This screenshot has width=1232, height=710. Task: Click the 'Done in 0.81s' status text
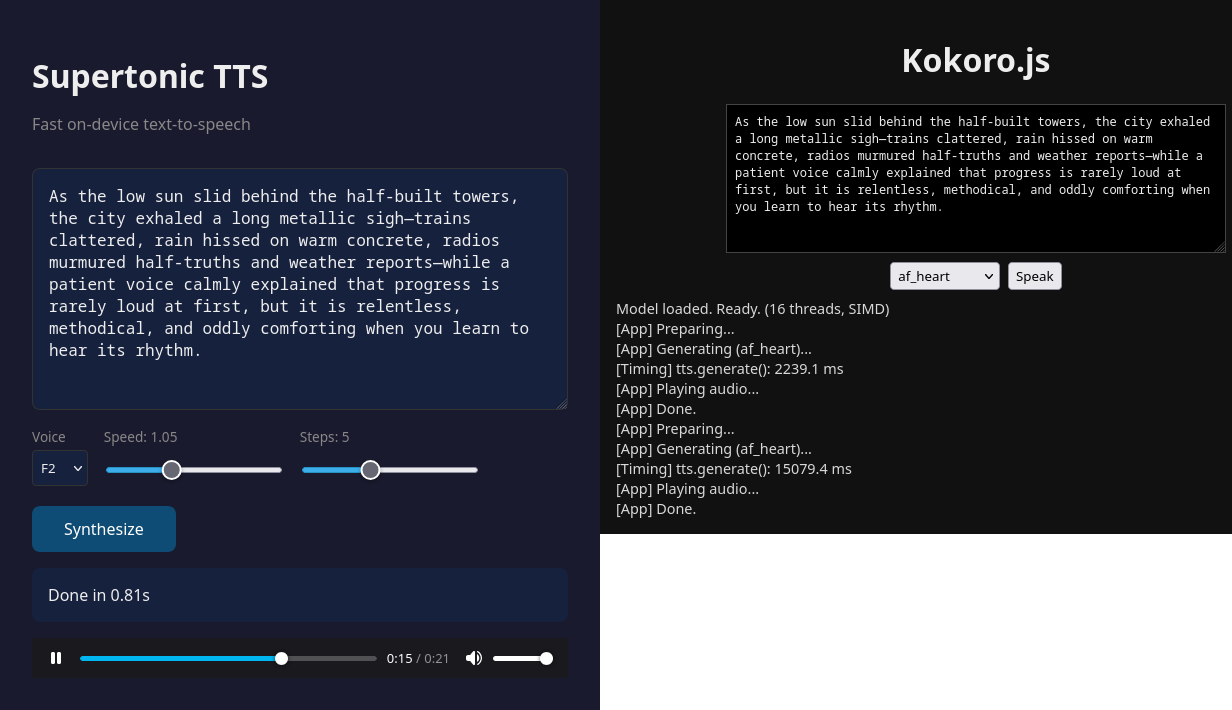point(99,595)
